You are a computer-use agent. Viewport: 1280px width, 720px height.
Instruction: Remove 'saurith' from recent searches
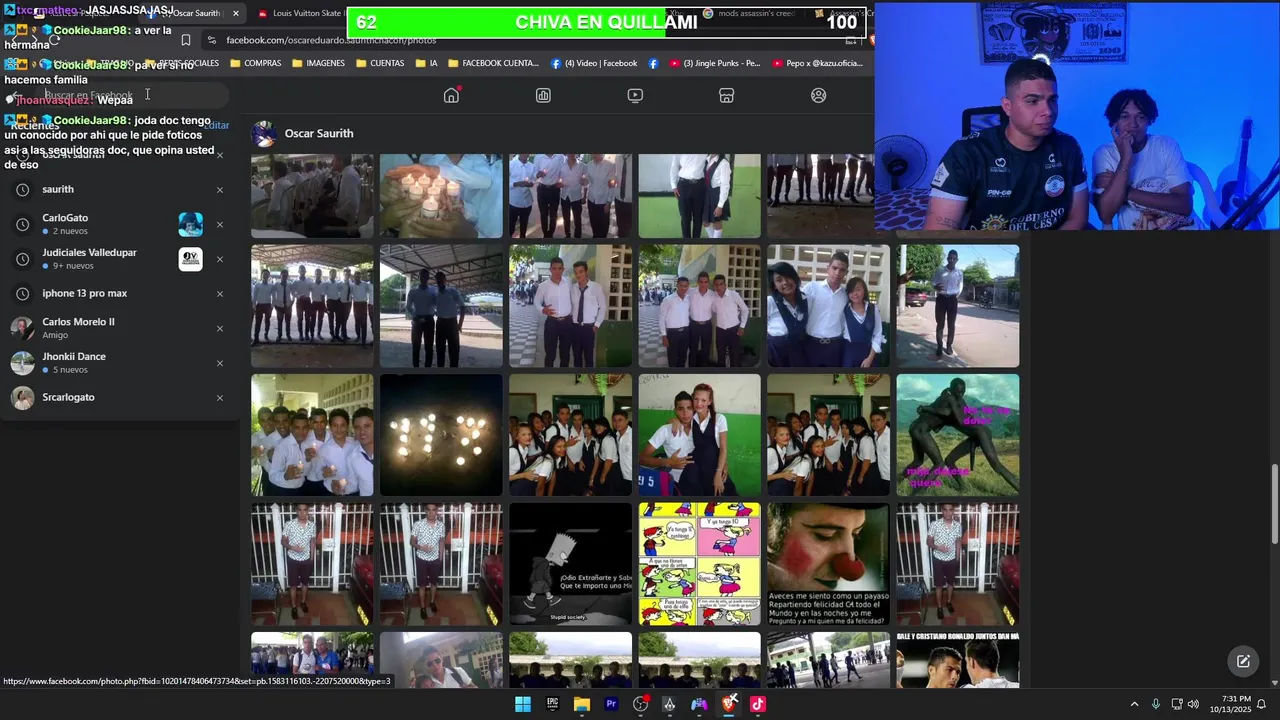click(220, 190)
